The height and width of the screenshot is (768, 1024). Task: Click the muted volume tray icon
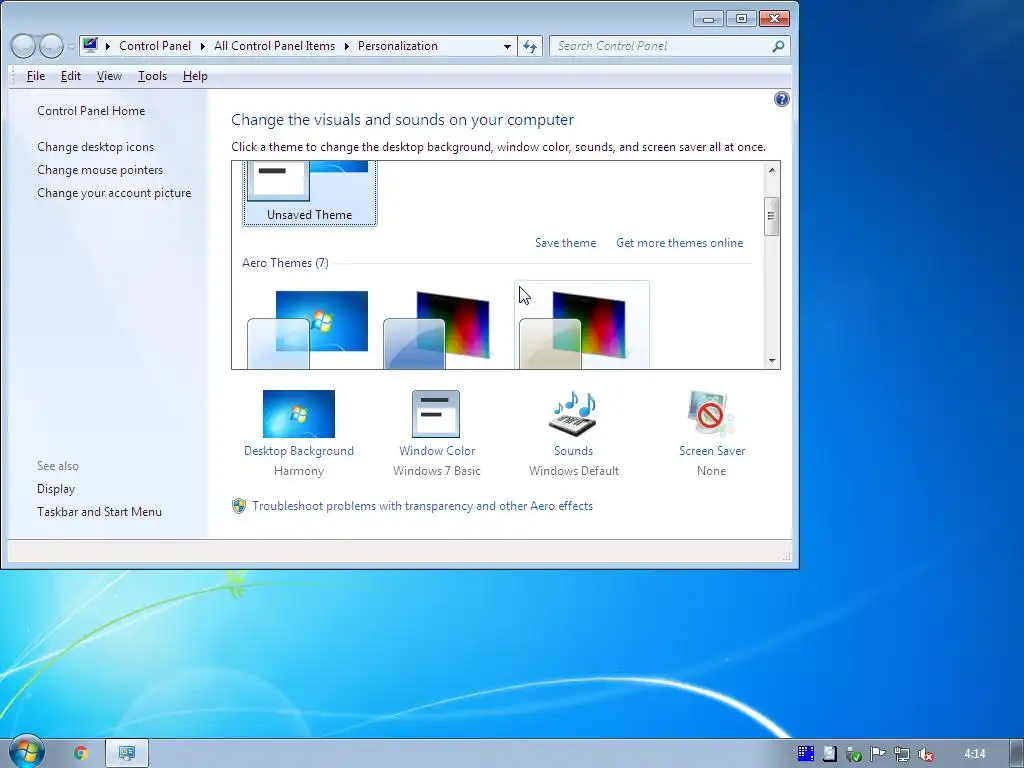click(925, 754)
